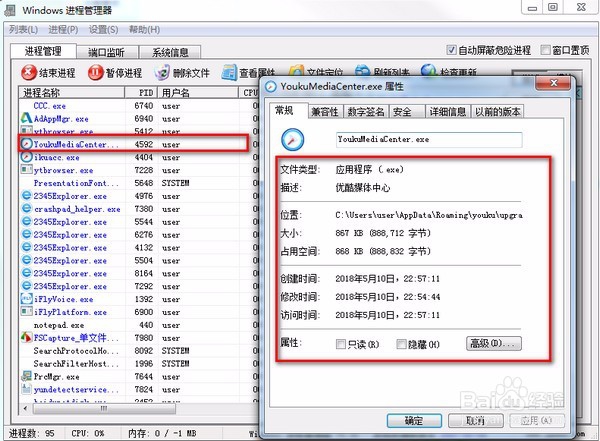
Task: Open the 进程(P) menu
Action: pyautogui.click(x=63, y=29)
